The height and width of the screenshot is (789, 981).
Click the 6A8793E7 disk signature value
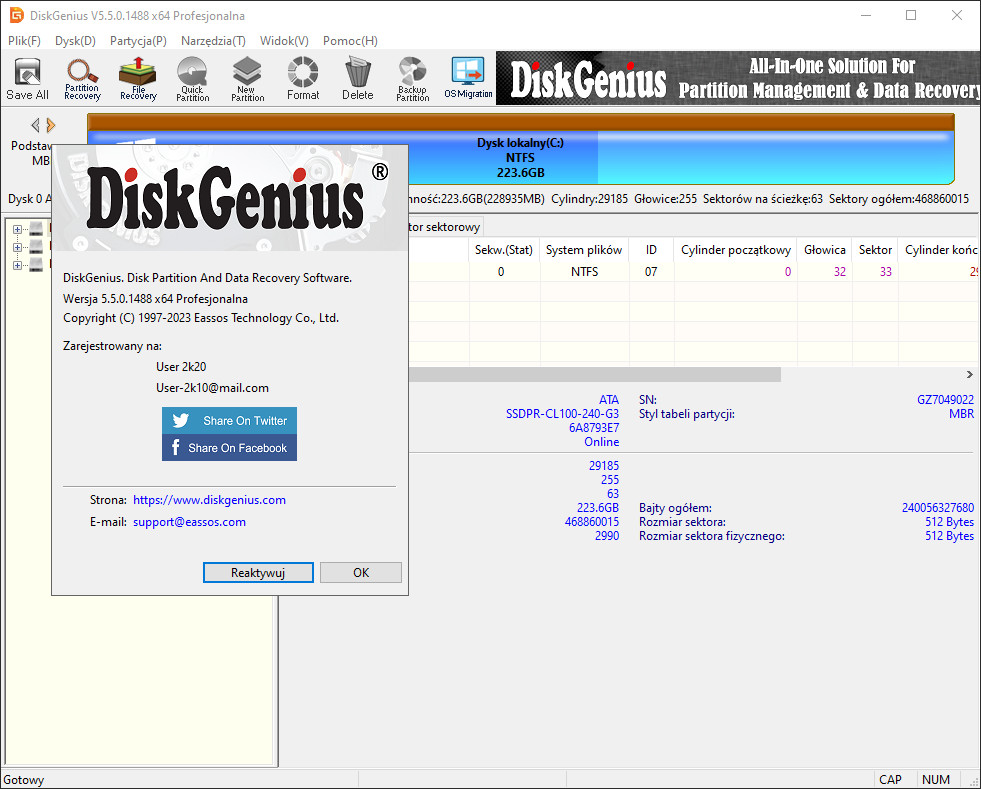(x=594, y=428)
